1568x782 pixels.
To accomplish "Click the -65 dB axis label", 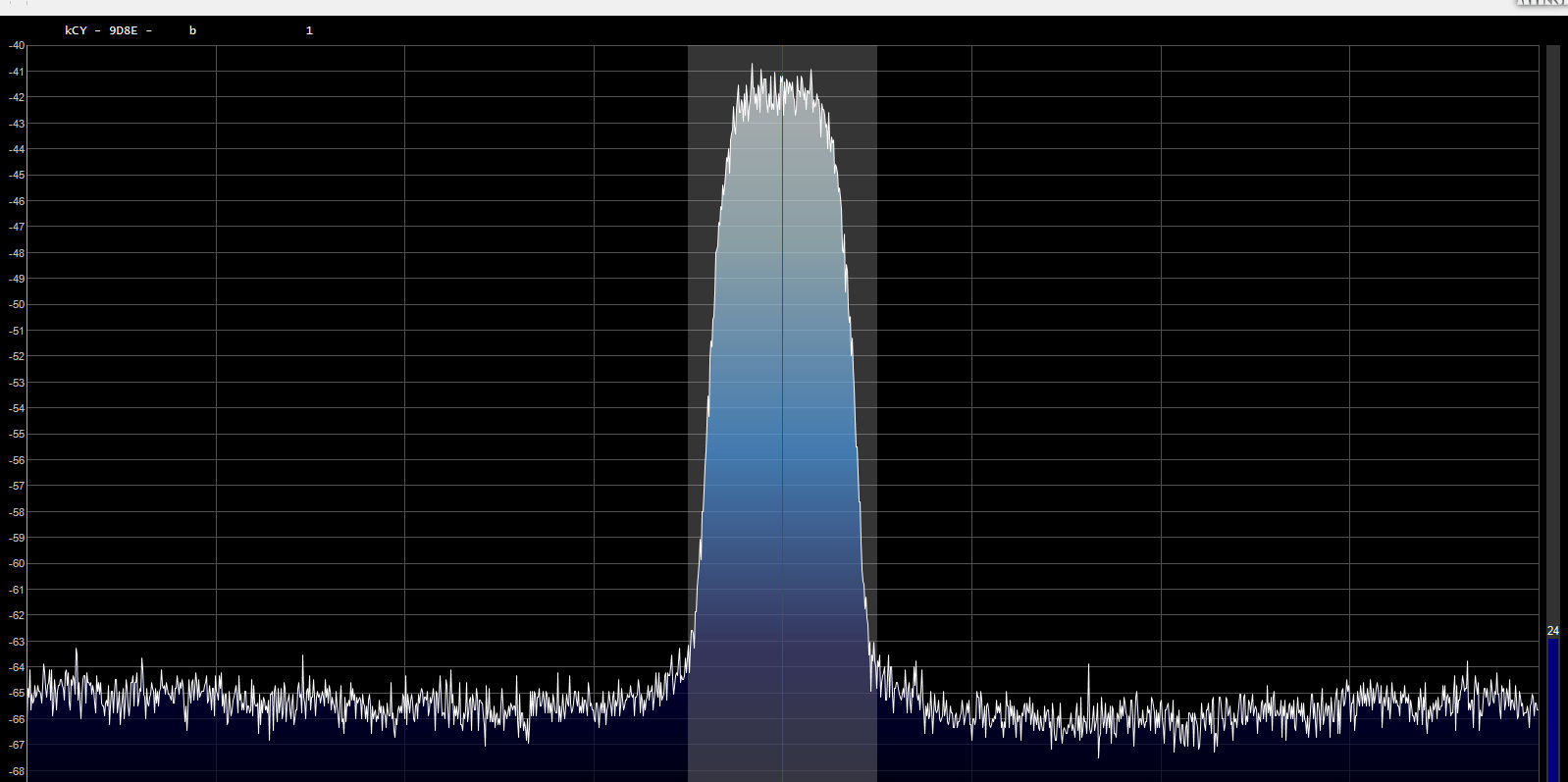I will click(x=17, y=694).
